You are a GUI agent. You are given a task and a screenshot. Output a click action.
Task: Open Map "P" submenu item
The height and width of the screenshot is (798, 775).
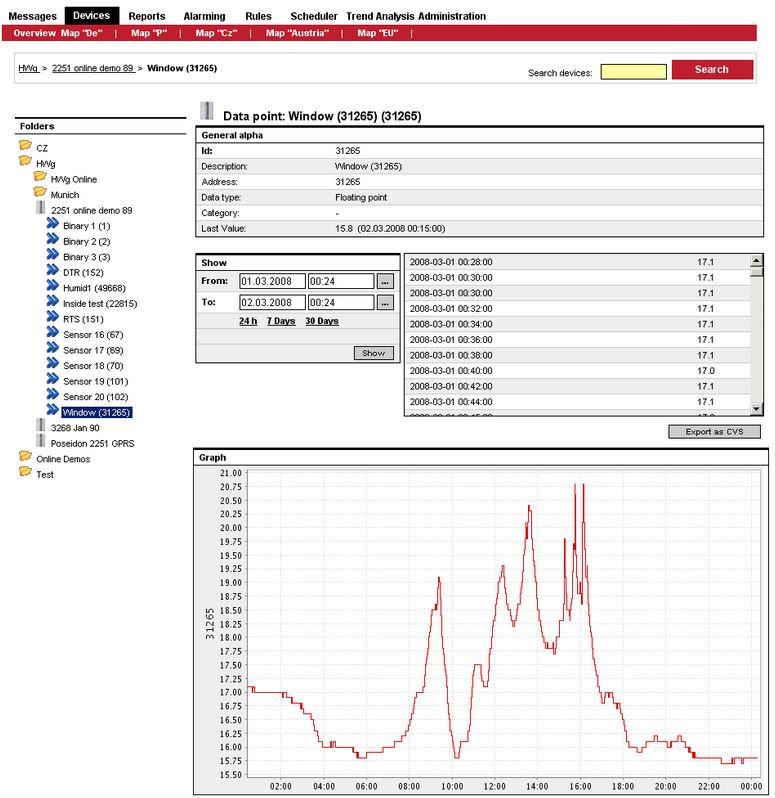149,33
